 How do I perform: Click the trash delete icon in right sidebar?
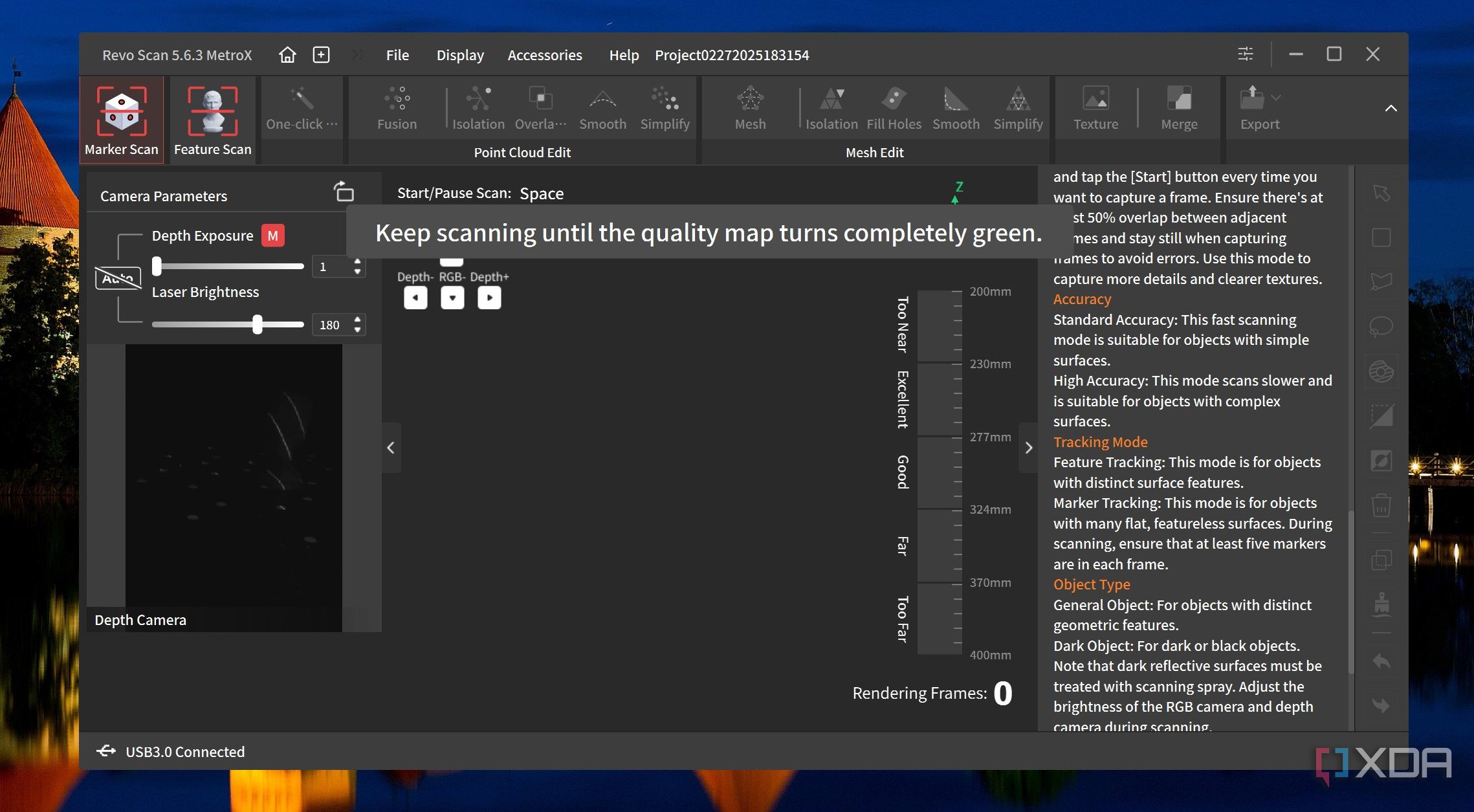pyautogui.click(x=1381, y=505)
